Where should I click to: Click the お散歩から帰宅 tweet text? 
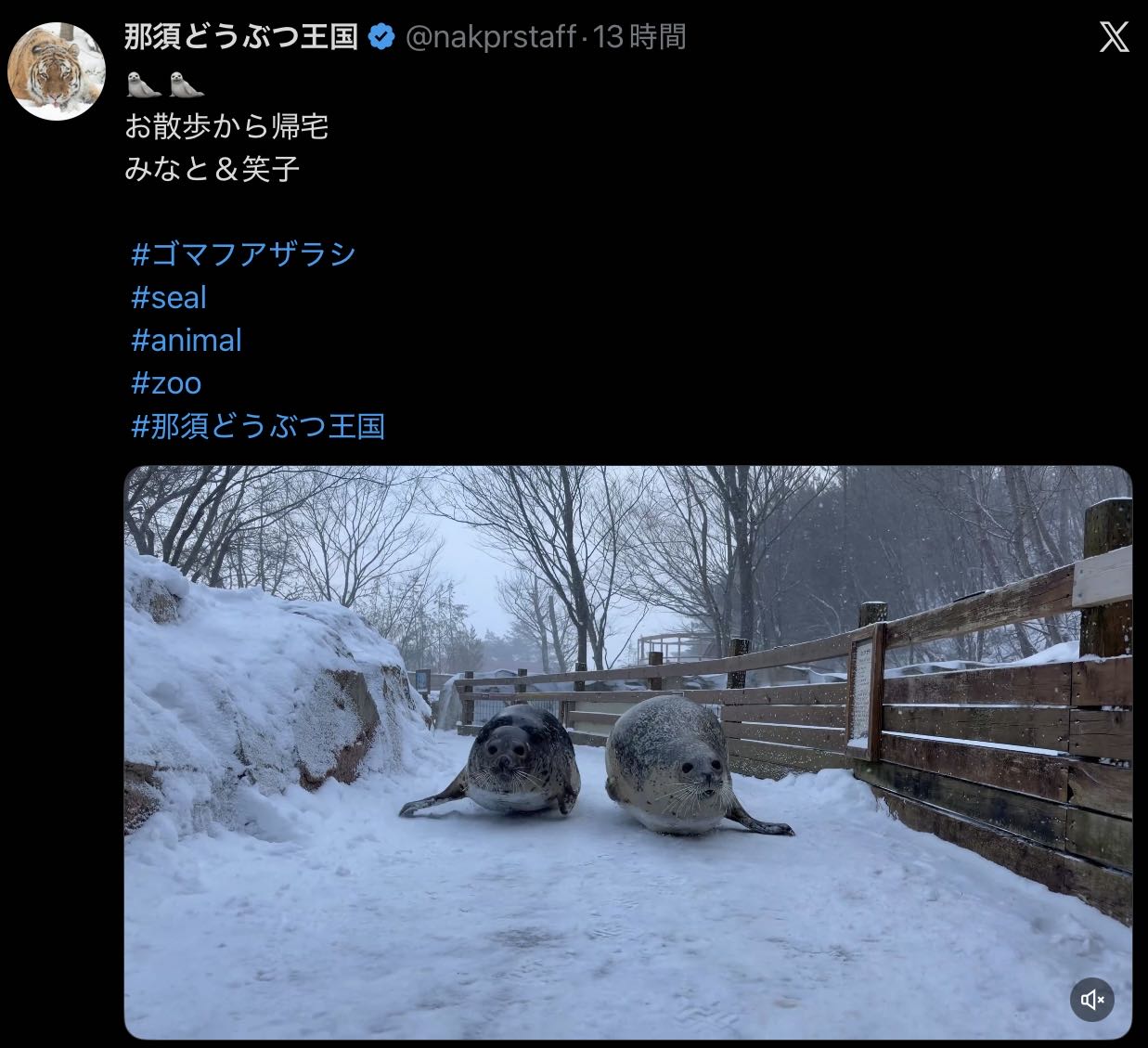tap(226, 125)
